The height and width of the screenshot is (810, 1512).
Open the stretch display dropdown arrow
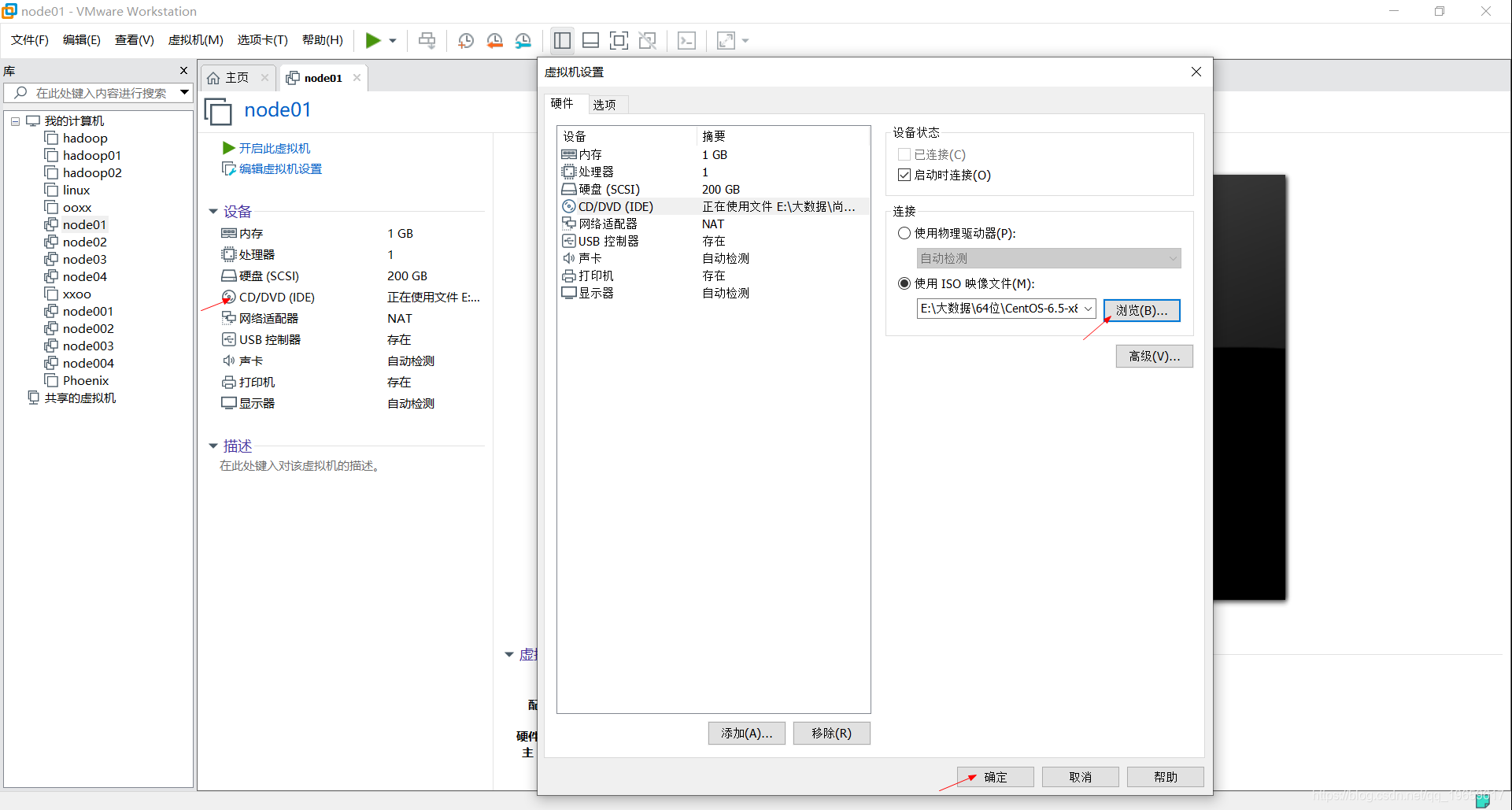click(x=745, y=41)
